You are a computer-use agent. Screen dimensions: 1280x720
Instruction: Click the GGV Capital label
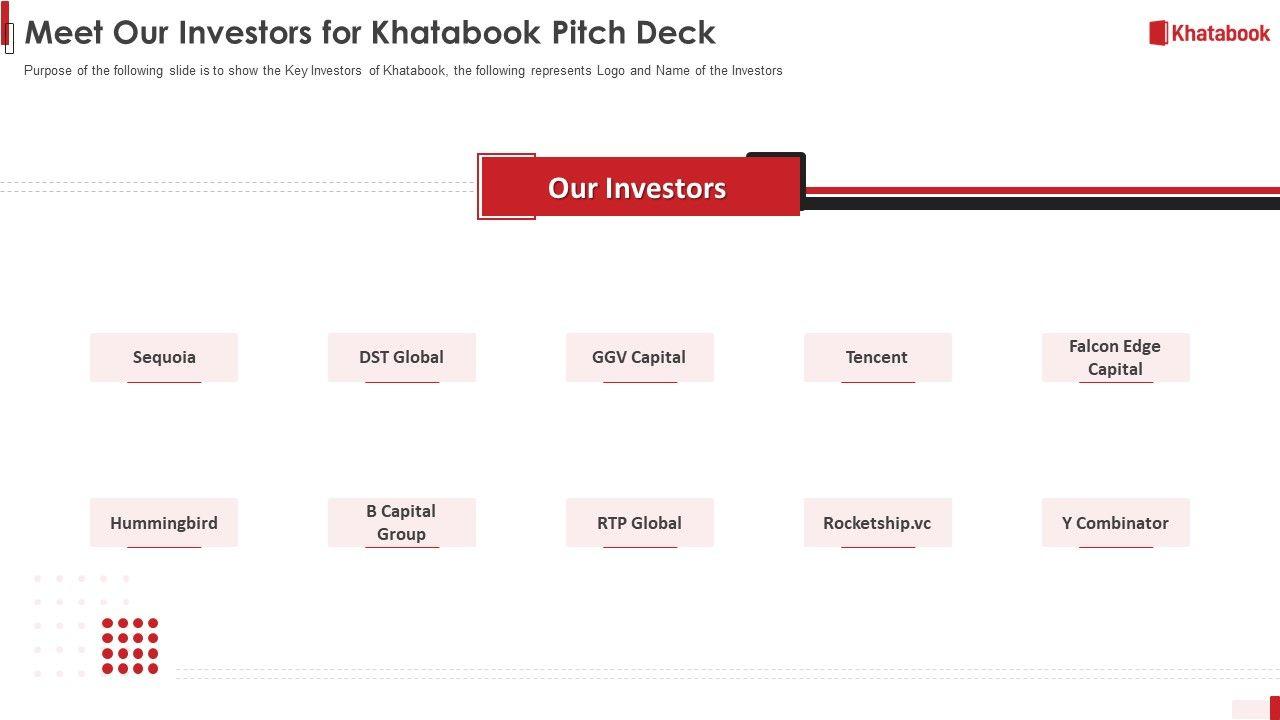[x=639, y=357]
